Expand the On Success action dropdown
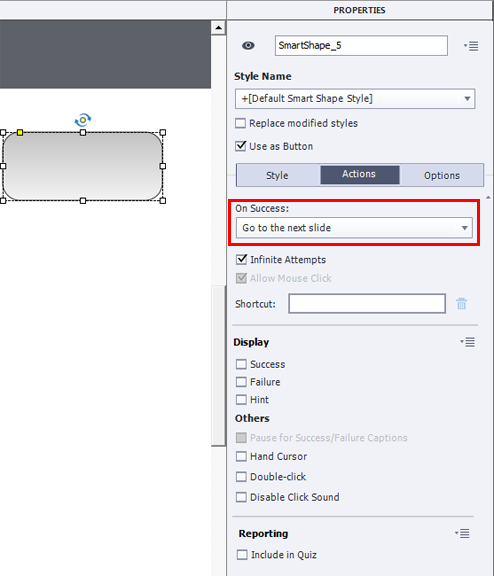This screenshot has height=576, width=494. (354, 228)
